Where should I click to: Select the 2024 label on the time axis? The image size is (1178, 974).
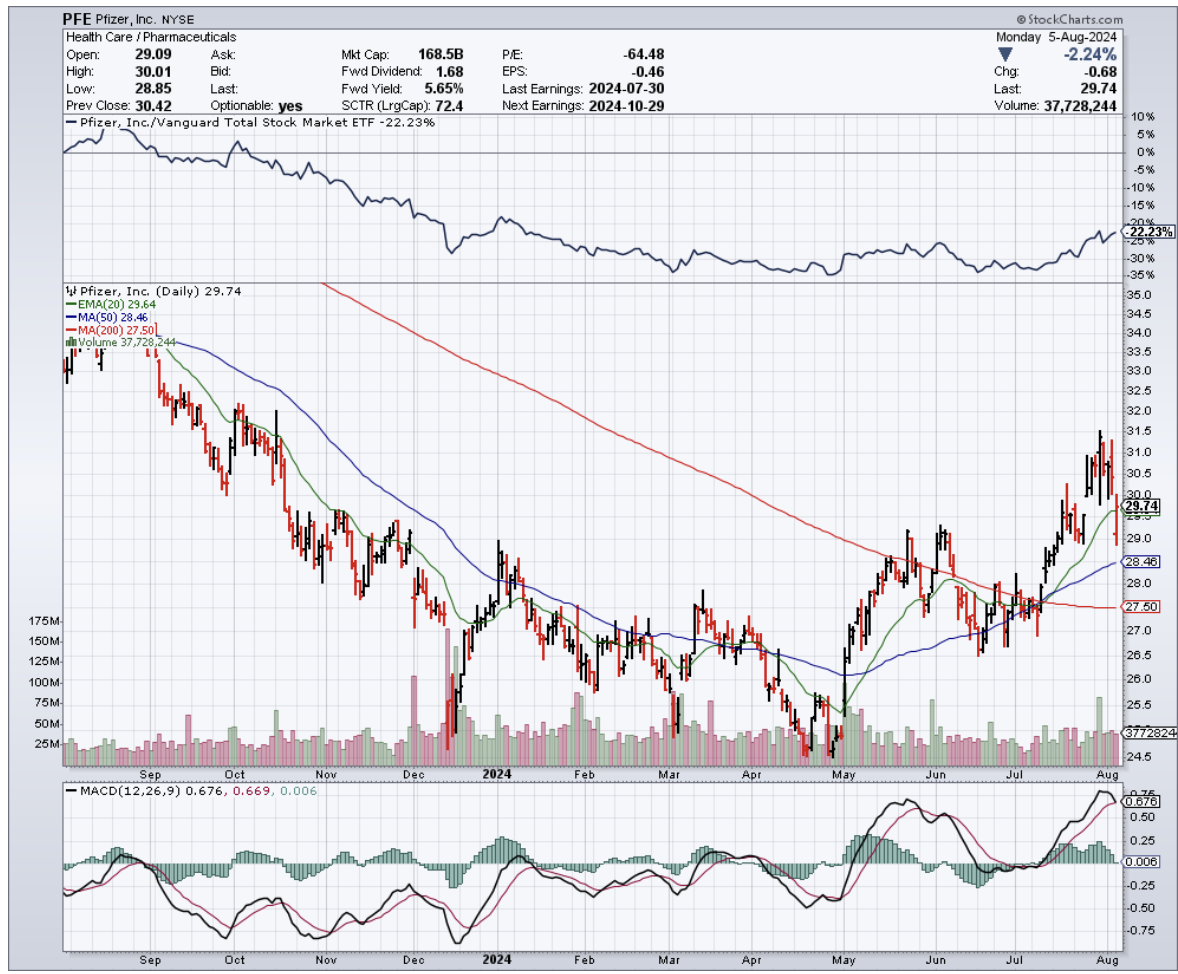click(496, 773)
